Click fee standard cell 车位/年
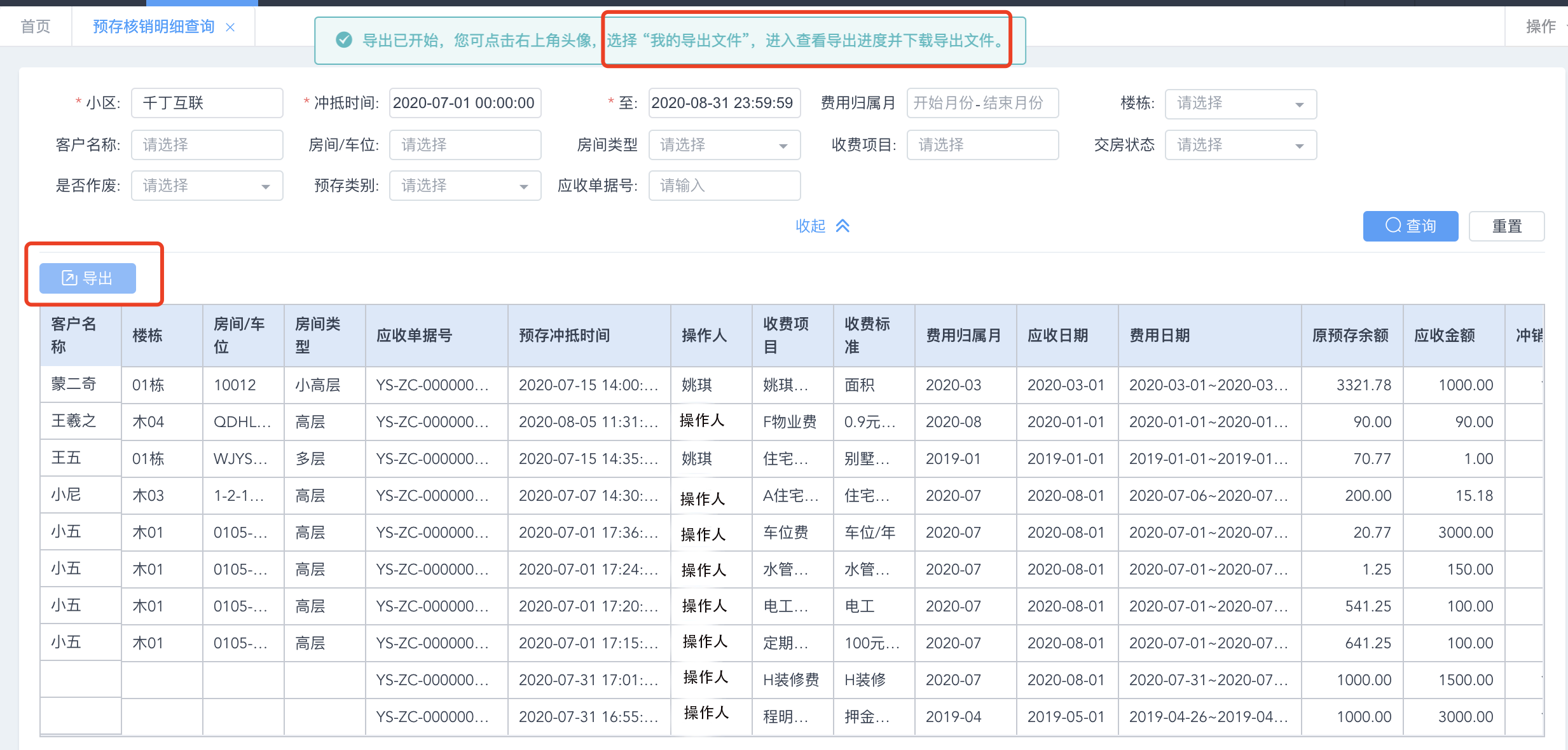The width and height of the screenshot is (1568, 750). pyautogui.click(x=874, y=533)
